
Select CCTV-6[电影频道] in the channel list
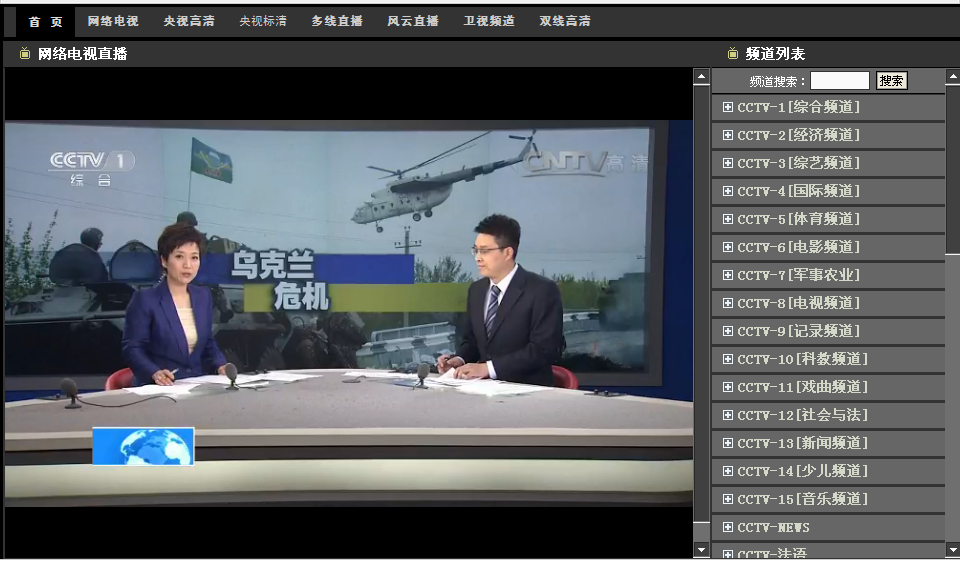click(798, 247)
